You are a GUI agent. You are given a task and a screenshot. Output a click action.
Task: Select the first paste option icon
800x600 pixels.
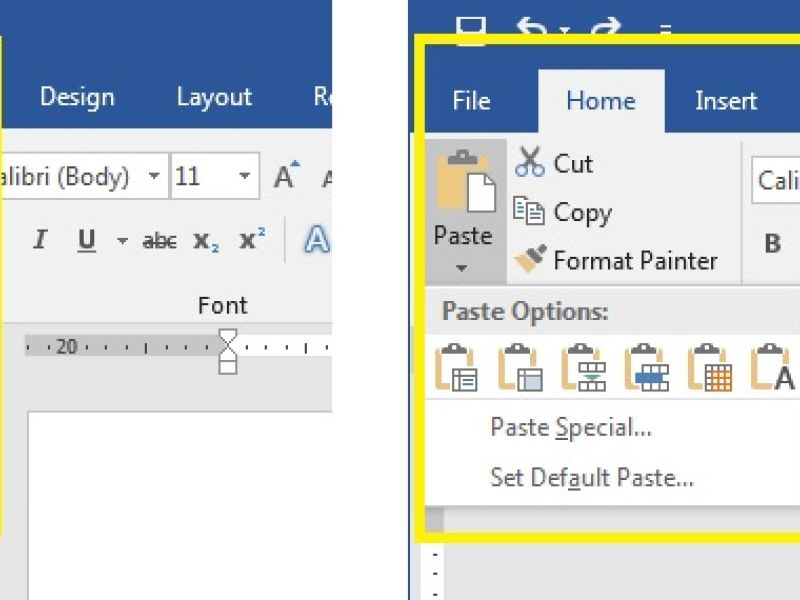click(x=456, y=368)
